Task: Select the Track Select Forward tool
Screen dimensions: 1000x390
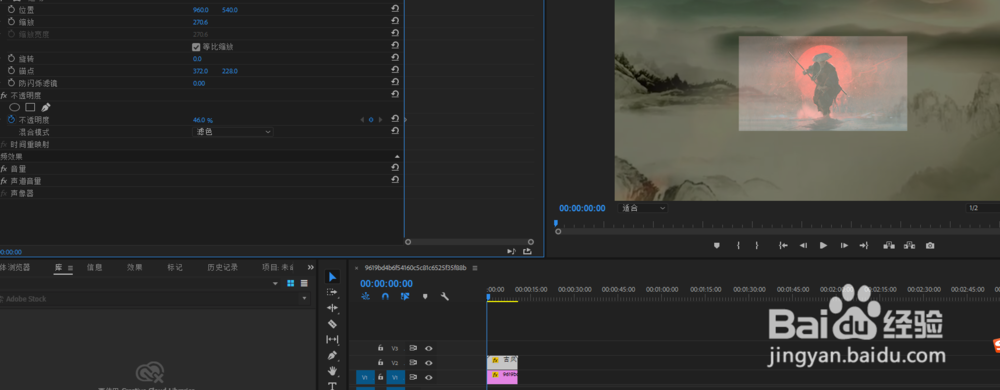Action: point(332,292)
